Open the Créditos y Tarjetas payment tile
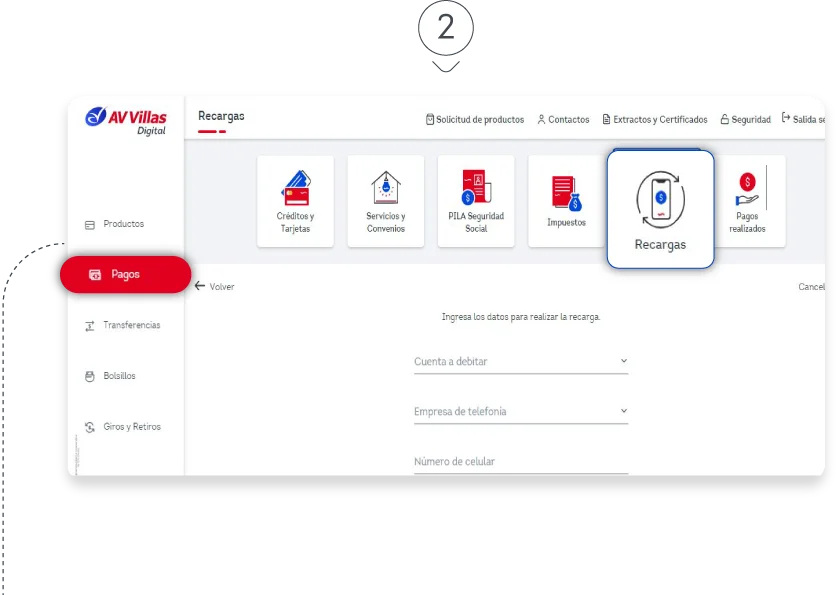Viewport: 837px width, 595px height. [x=295, y=200]
